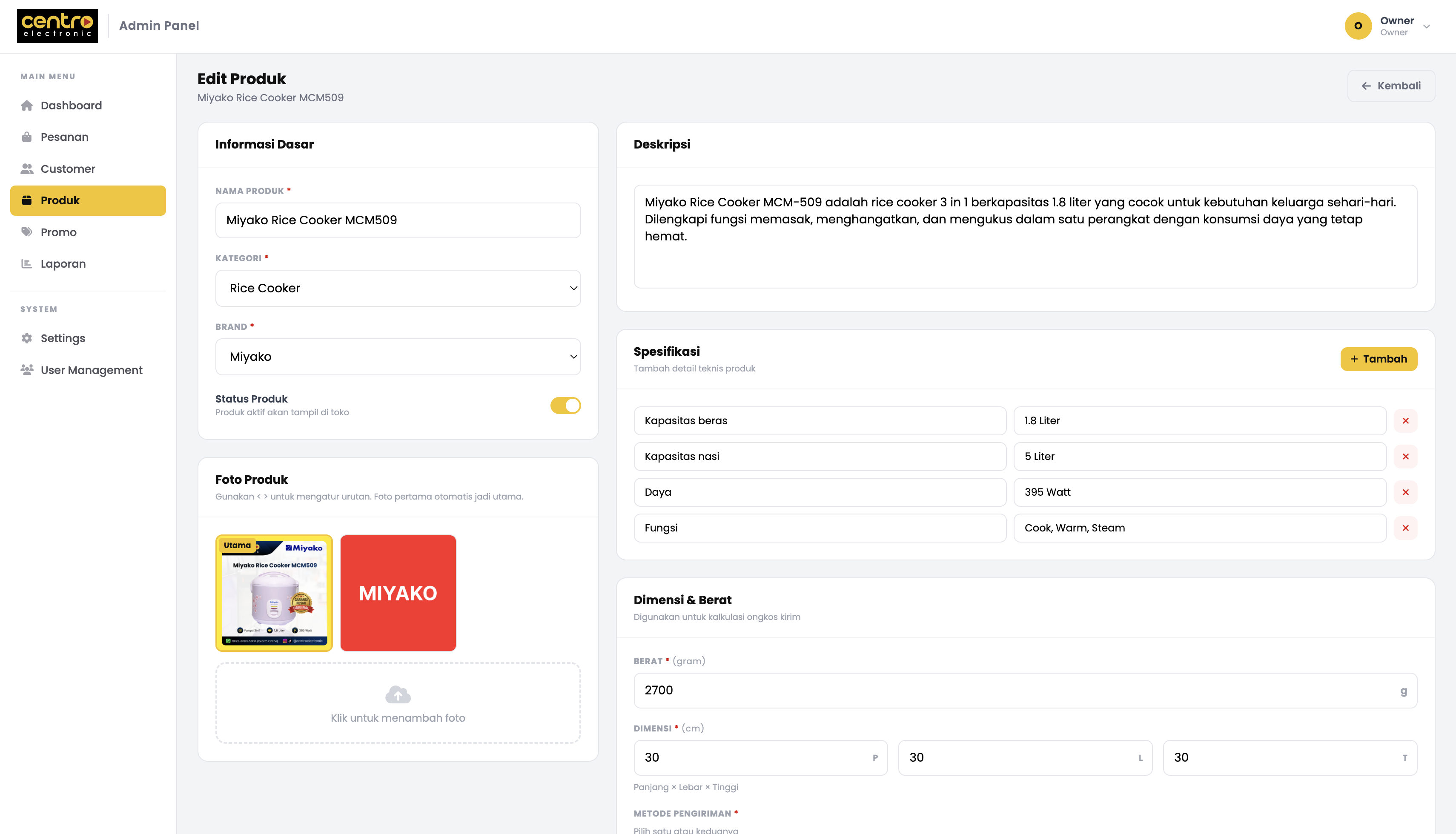Image resolution: width=1456 pixels, height=834 pixels.
Task: Remove the Kapasitas nasi specification row
Action: [1406, 457]
